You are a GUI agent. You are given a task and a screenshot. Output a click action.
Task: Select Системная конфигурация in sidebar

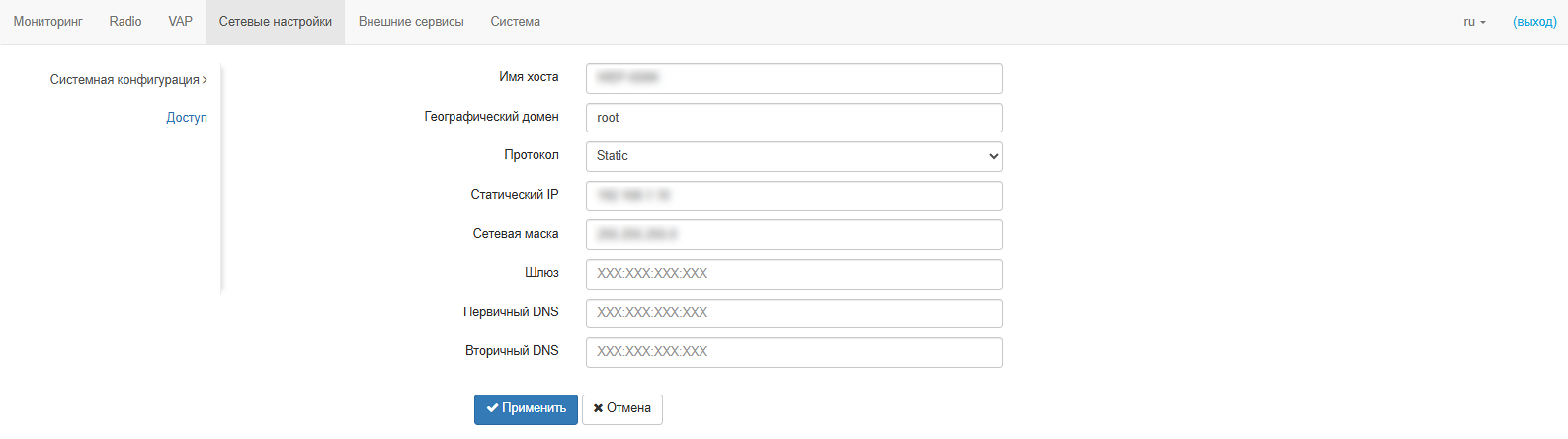click(127, 80)
